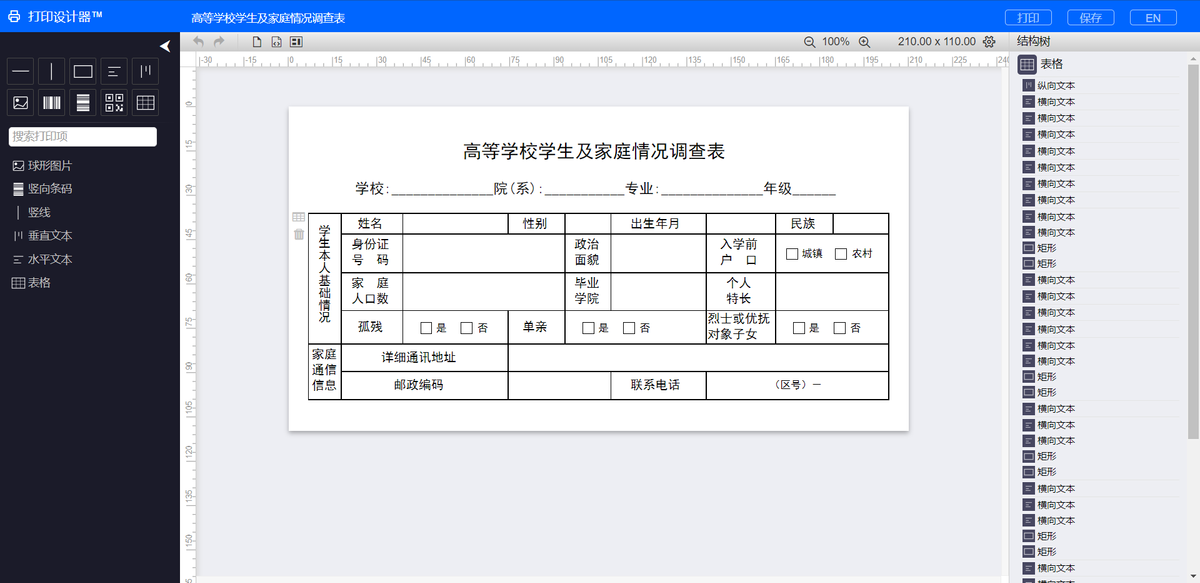Screen dimensions: 1200x583
Task: Select the table tool in the icon grid
Action: (145, 102)
